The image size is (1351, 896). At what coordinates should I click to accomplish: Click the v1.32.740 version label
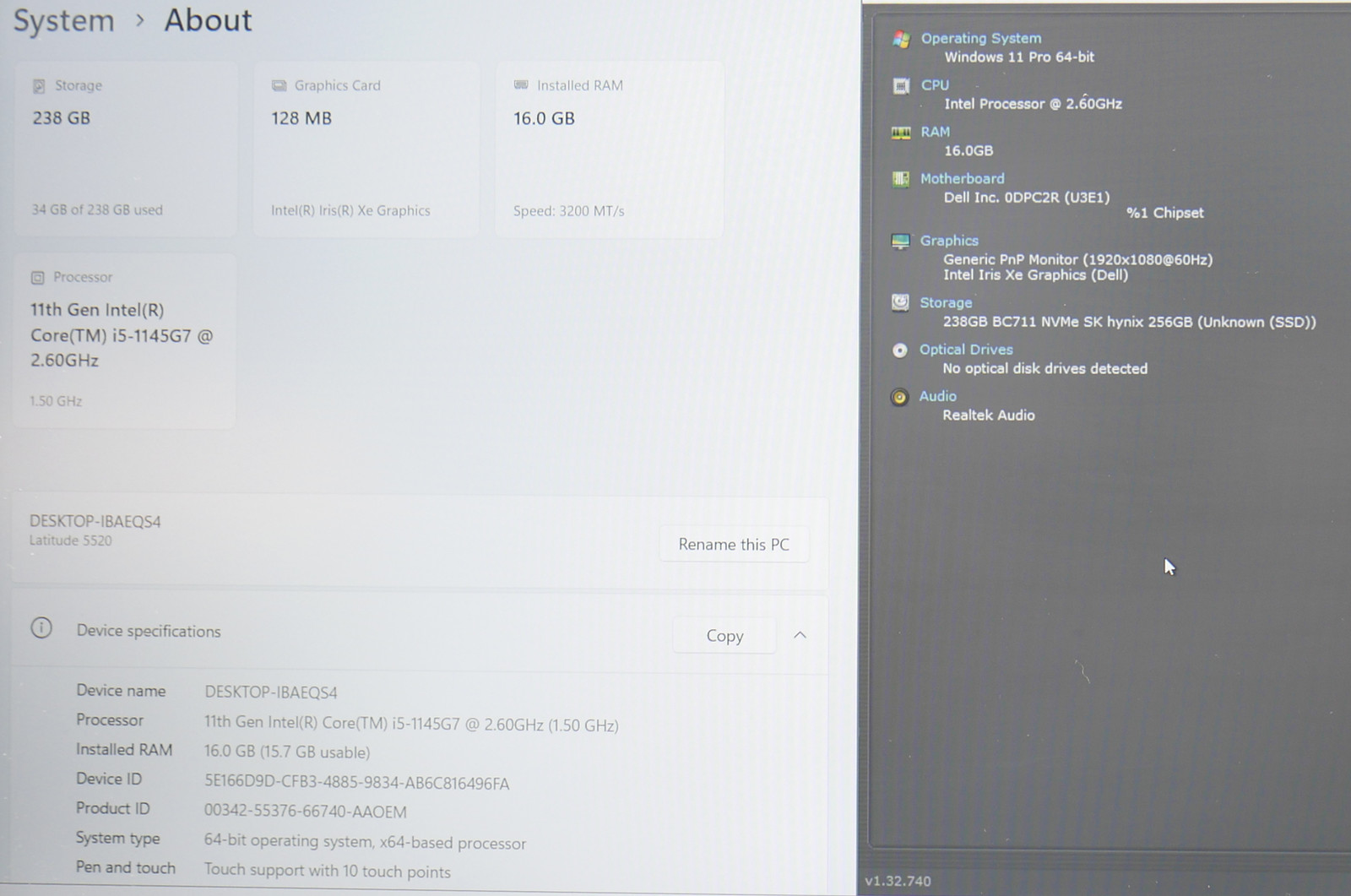coord(898,881)
